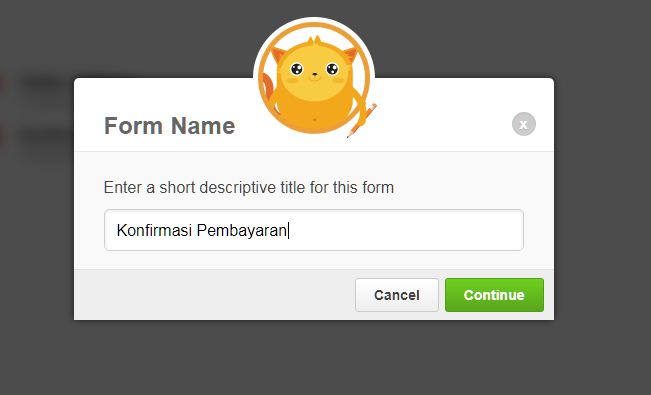The image size is (651, 395).
Task: Click the orange cat mascot logo
Action: tap(314, 78)
